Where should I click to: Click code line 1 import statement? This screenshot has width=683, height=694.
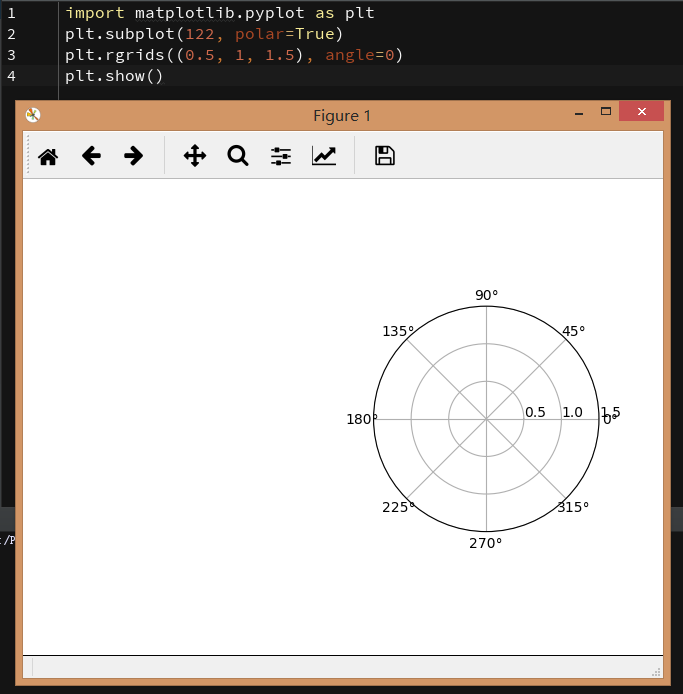click(x=220, y=13)
